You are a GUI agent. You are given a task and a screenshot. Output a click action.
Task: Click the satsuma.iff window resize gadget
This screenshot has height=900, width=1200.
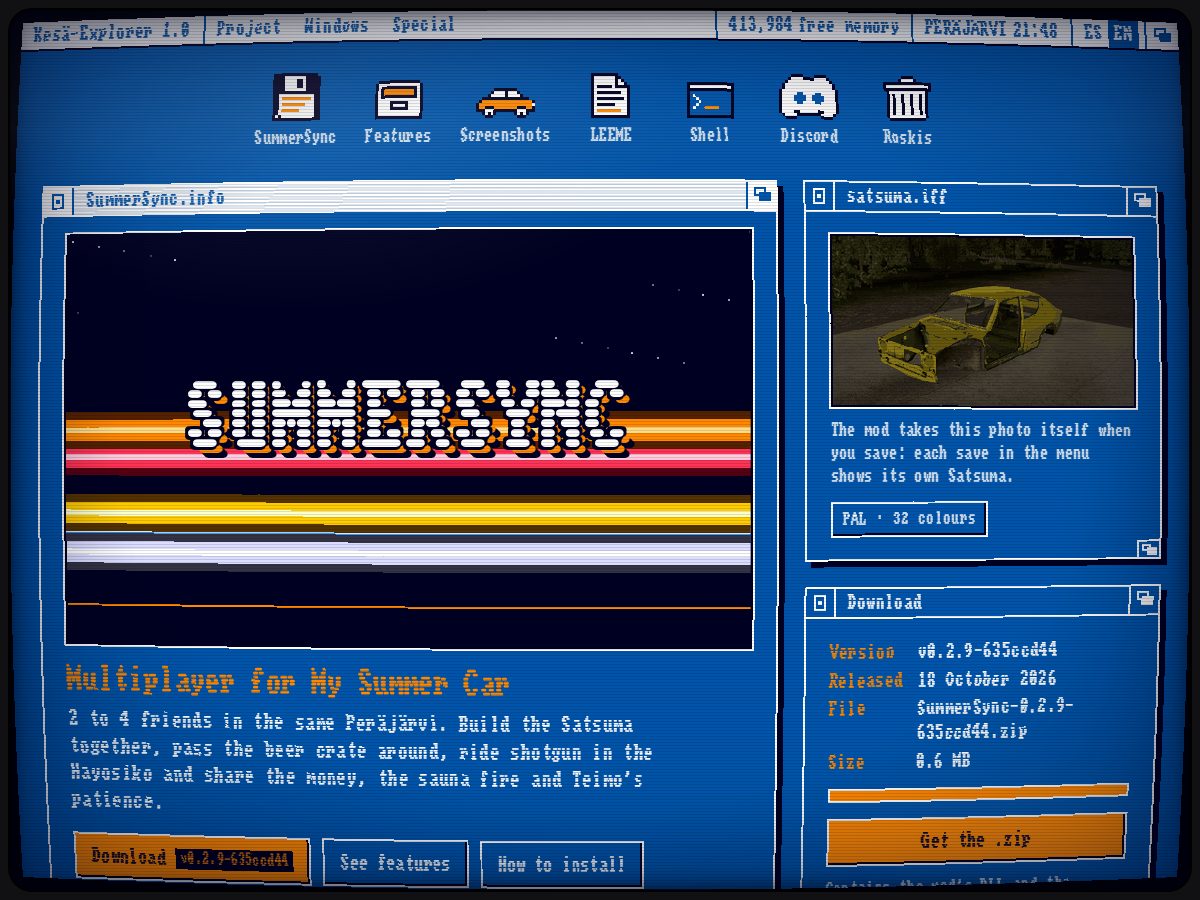tap(1149, 548)
